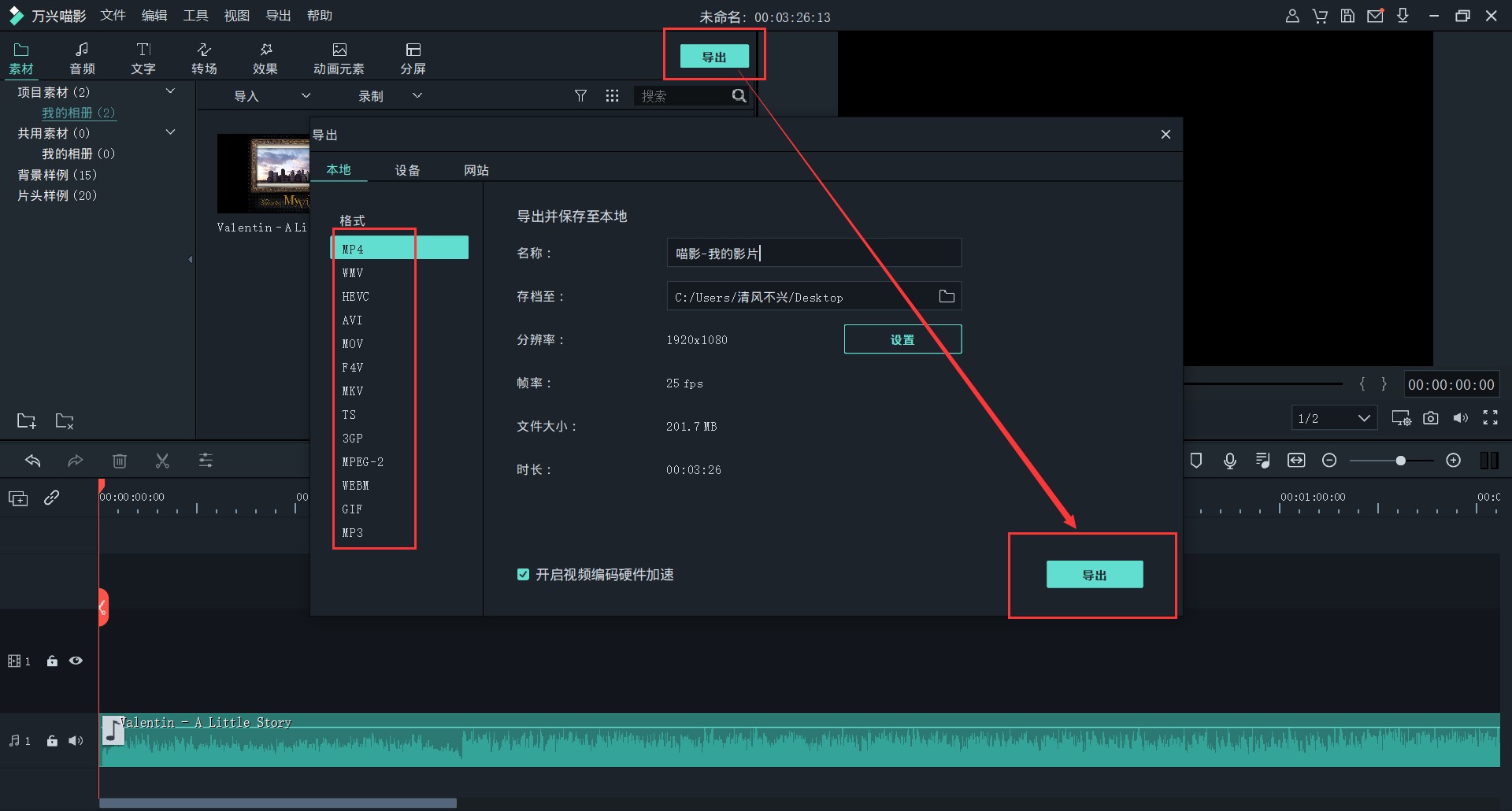Redo the last action

[75, 461]
